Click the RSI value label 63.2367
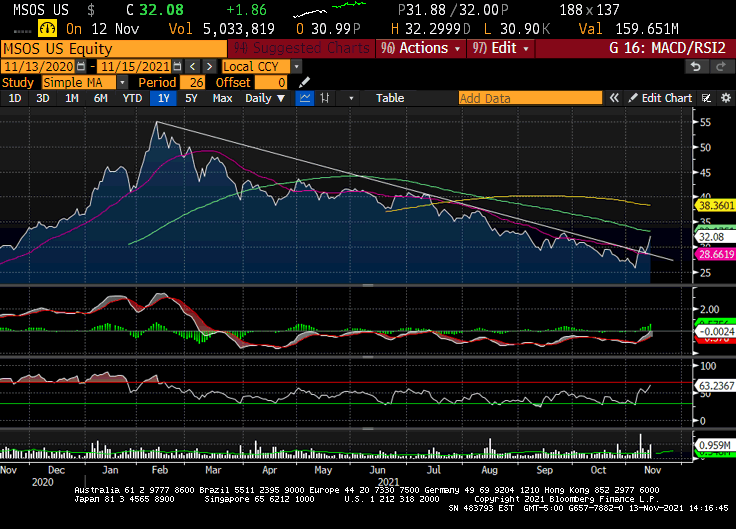The height and width of the screenshot is (529, 736). [715, 386]
